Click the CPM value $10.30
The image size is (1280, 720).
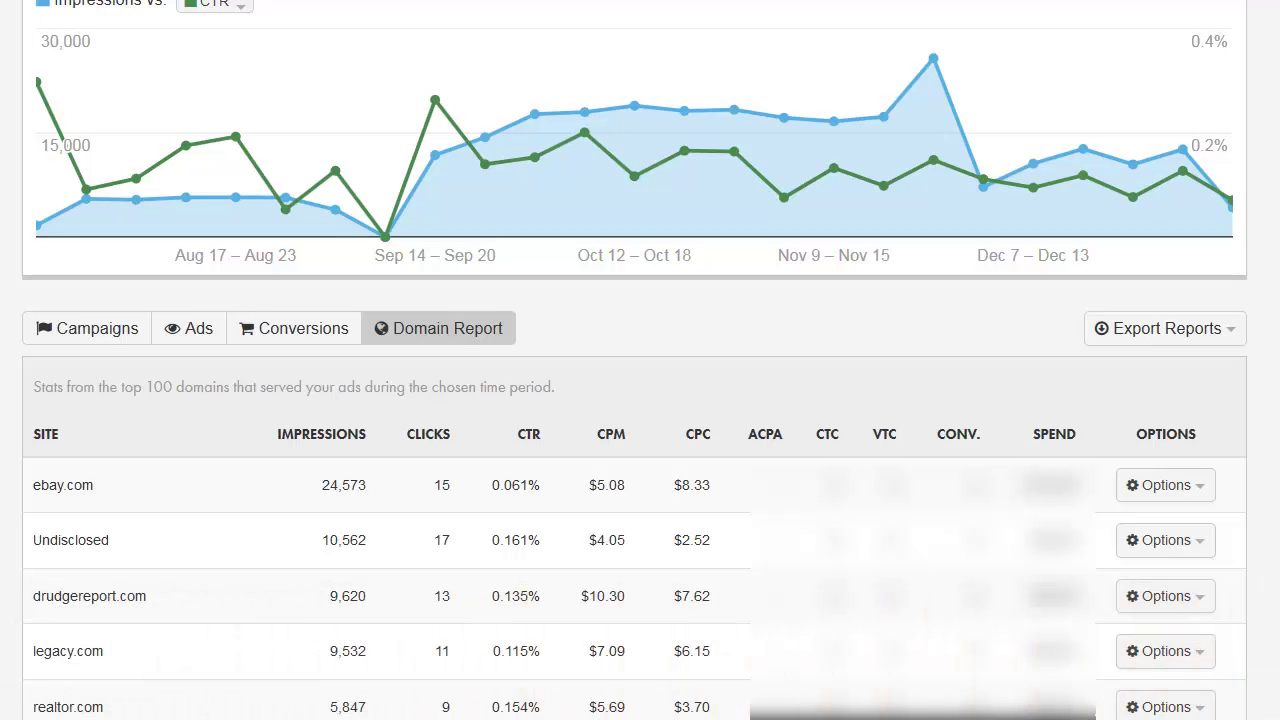pos(603,596)
